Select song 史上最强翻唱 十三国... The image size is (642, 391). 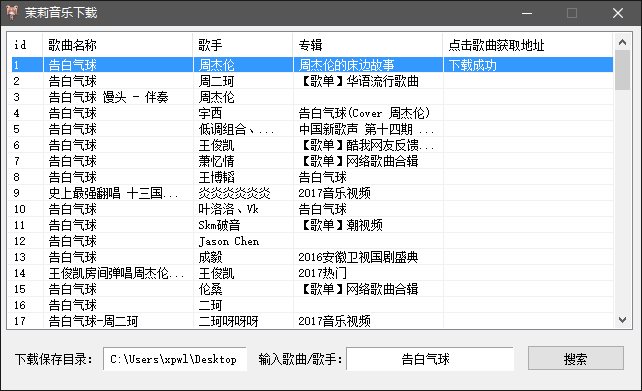point(113,193)
